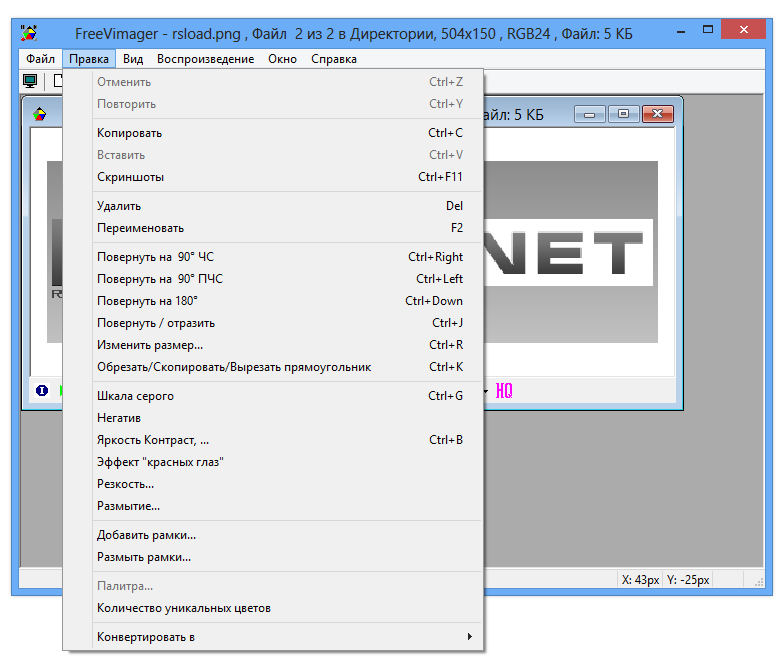The image size is (780, 667).
Task: Select Повернуть на 90° ЧС
Action: click(x=273, y=257)
